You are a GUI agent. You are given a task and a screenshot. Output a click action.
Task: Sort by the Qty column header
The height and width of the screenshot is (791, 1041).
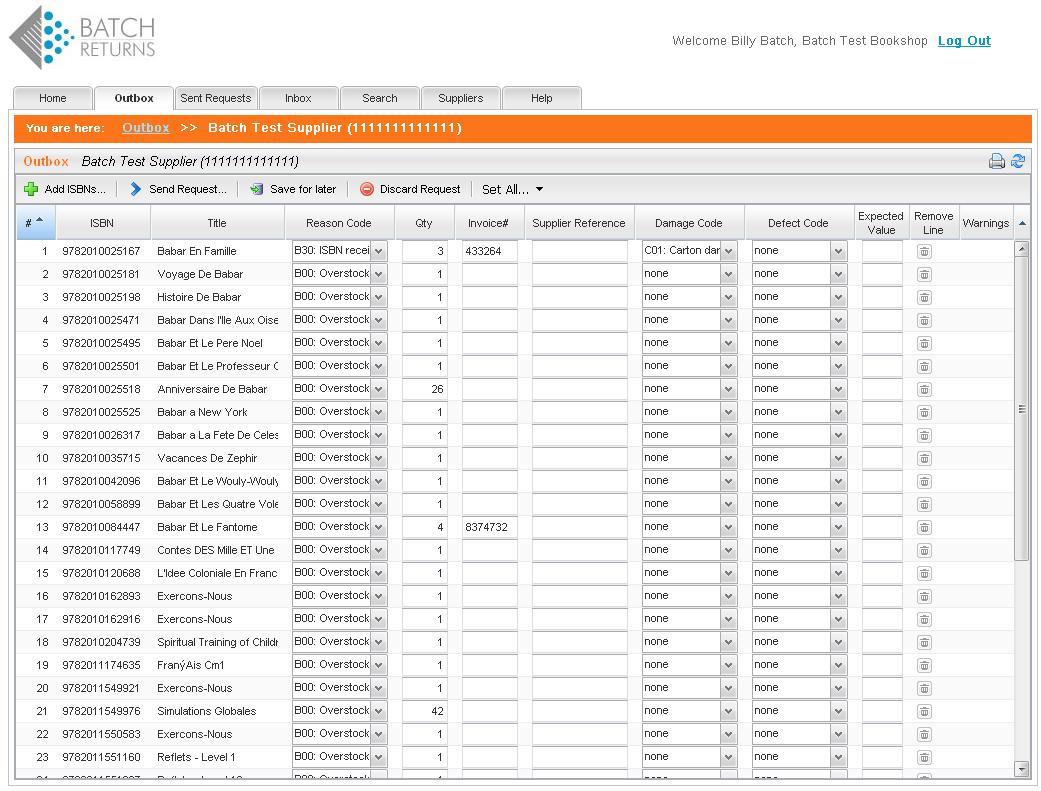pyautogui.click(x=424, y=223)
